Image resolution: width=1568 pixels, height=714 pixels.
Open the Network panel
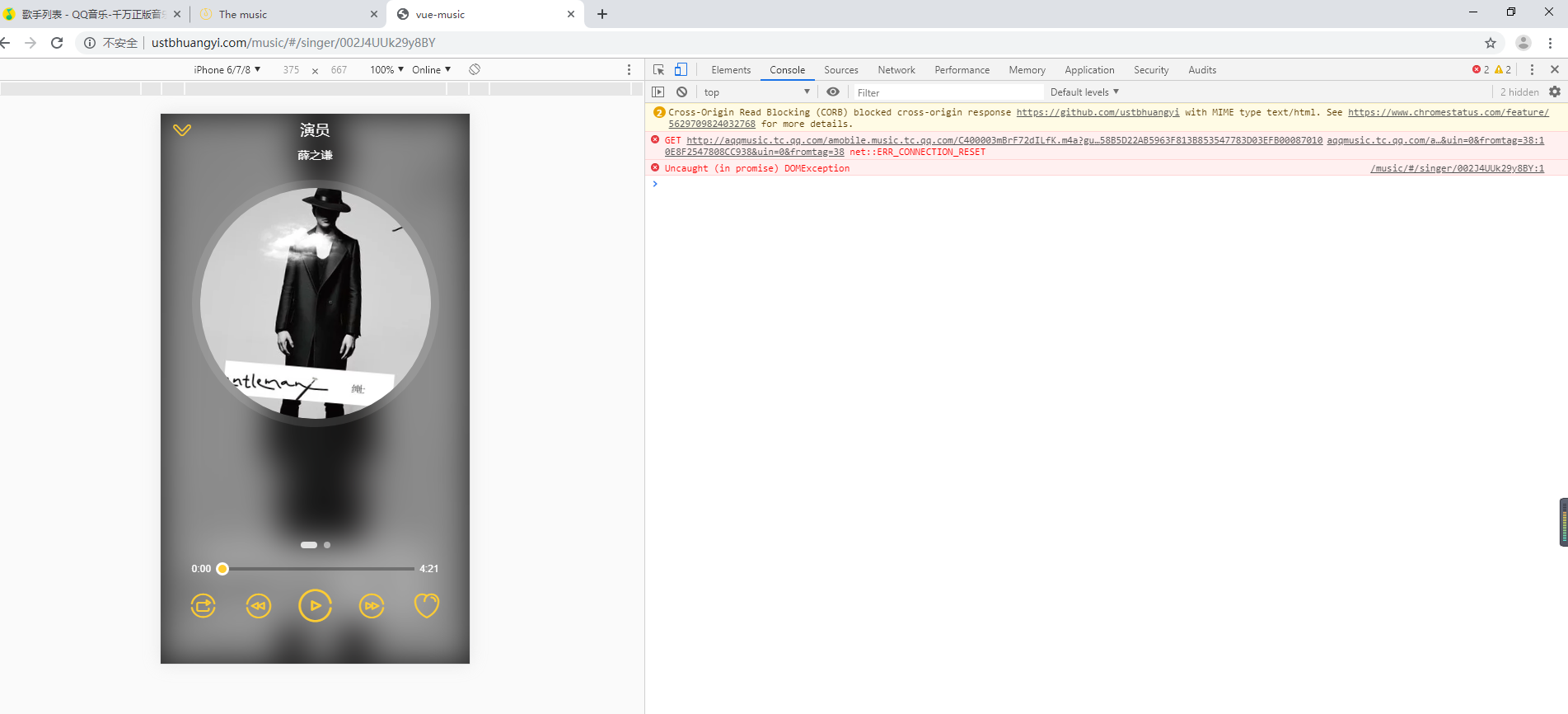[896, 70]
